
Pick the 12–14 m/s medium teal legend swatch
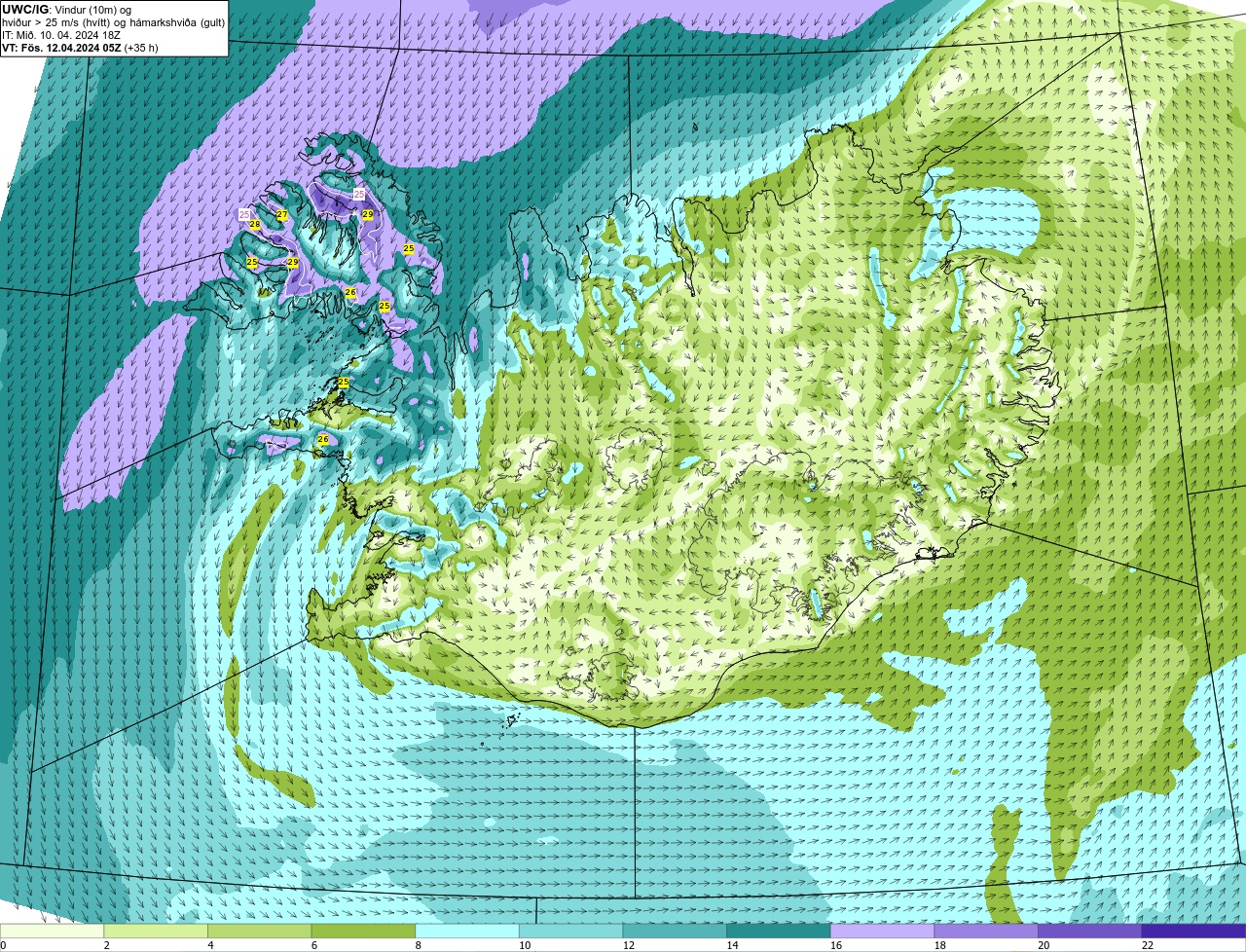point(675,931)
